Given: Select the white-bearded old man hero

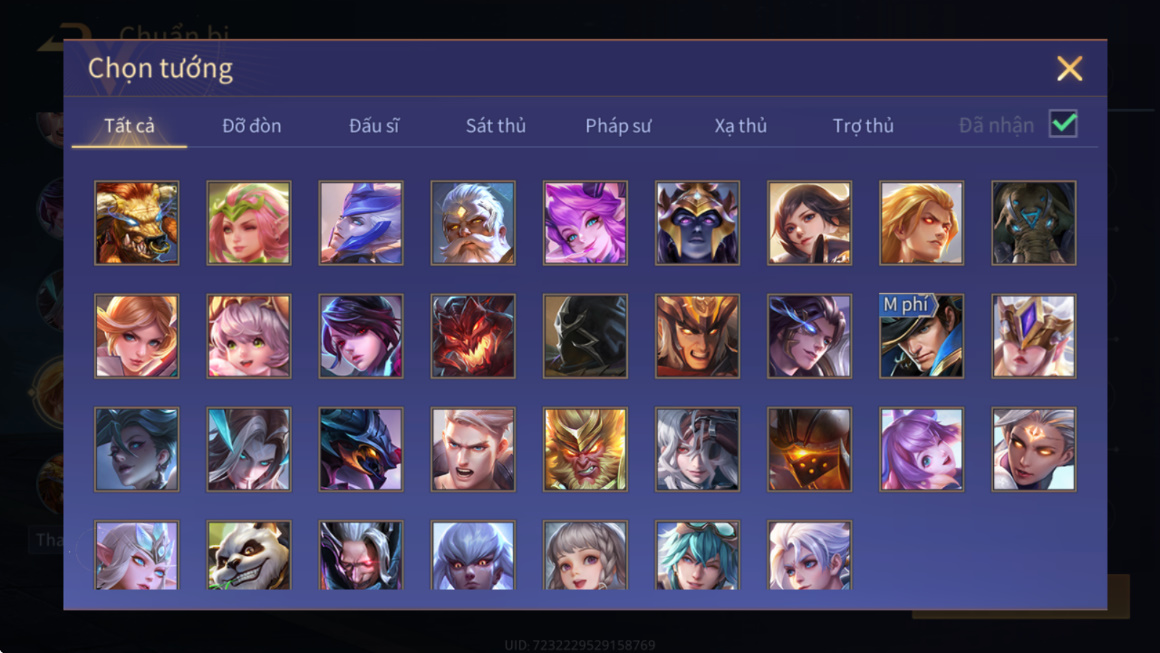Looking at the screenshot, I should 473,223.
